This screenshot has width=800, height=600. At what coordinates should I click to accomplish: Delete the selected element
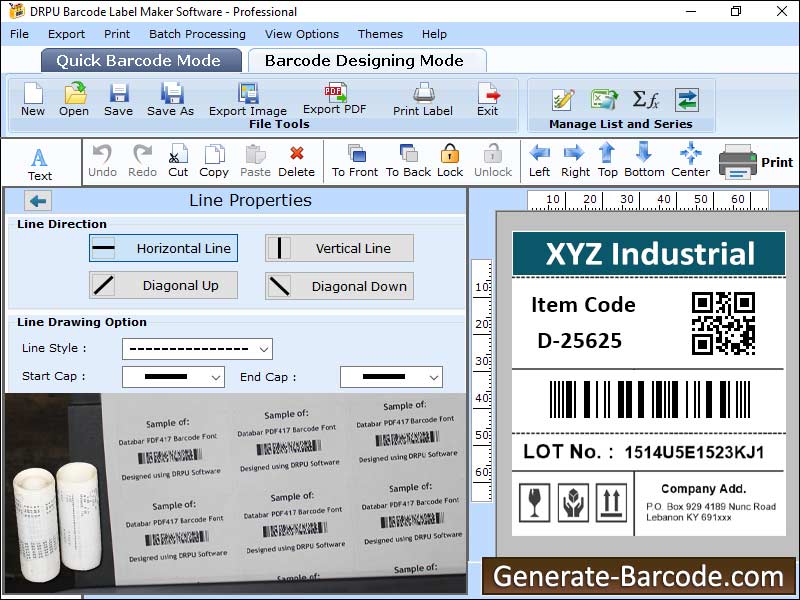point(296,160)
